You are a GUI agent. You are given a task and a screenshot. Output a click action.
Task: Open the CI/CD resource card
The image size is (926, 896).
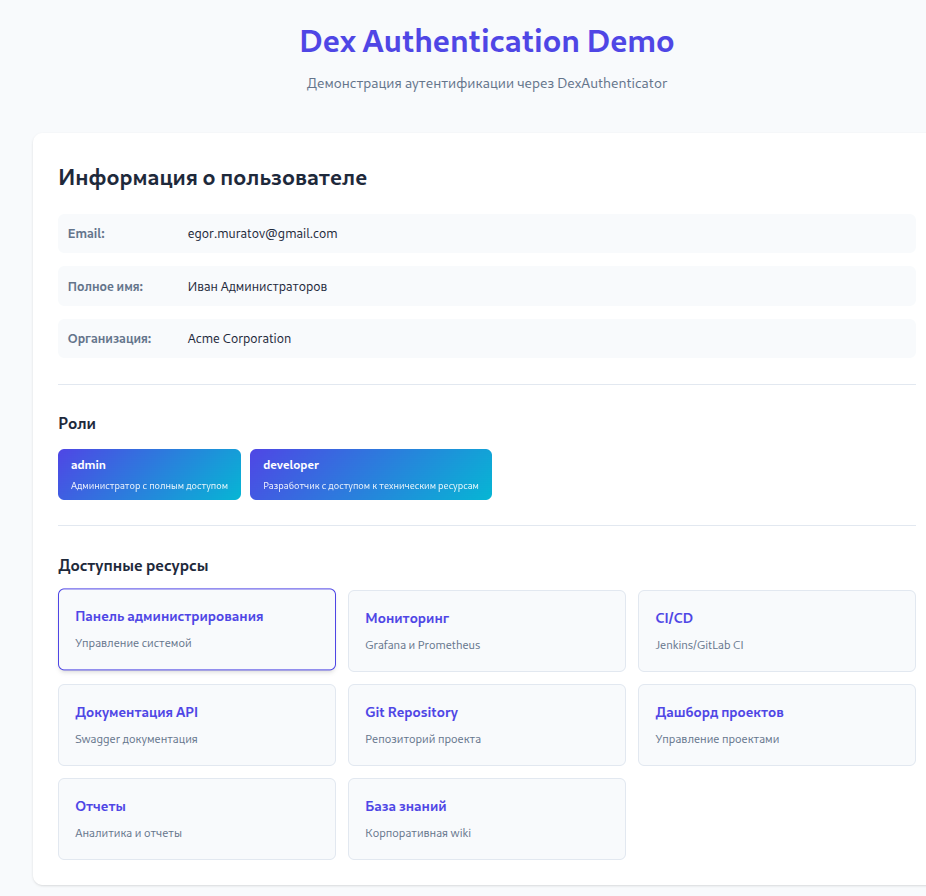(776, 631)
